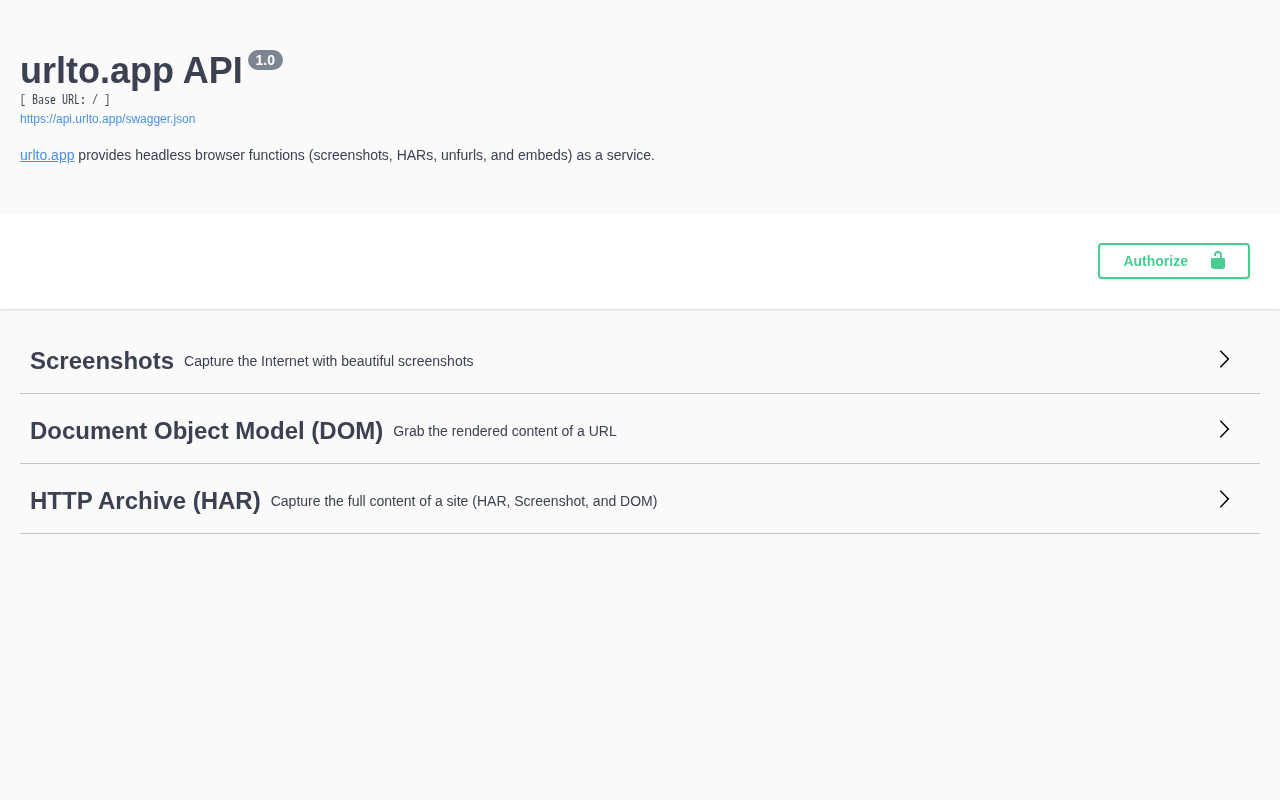Expand the HTTP Archive (HAR) section

click(x=145, y=501)
